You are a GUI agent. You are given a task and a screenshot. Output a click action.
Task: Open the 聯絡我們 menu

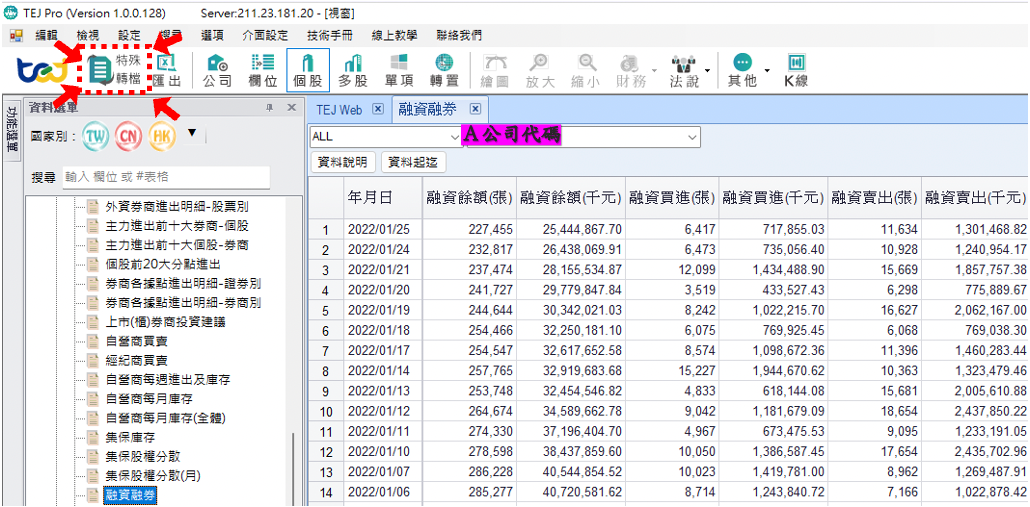point(459,35)
